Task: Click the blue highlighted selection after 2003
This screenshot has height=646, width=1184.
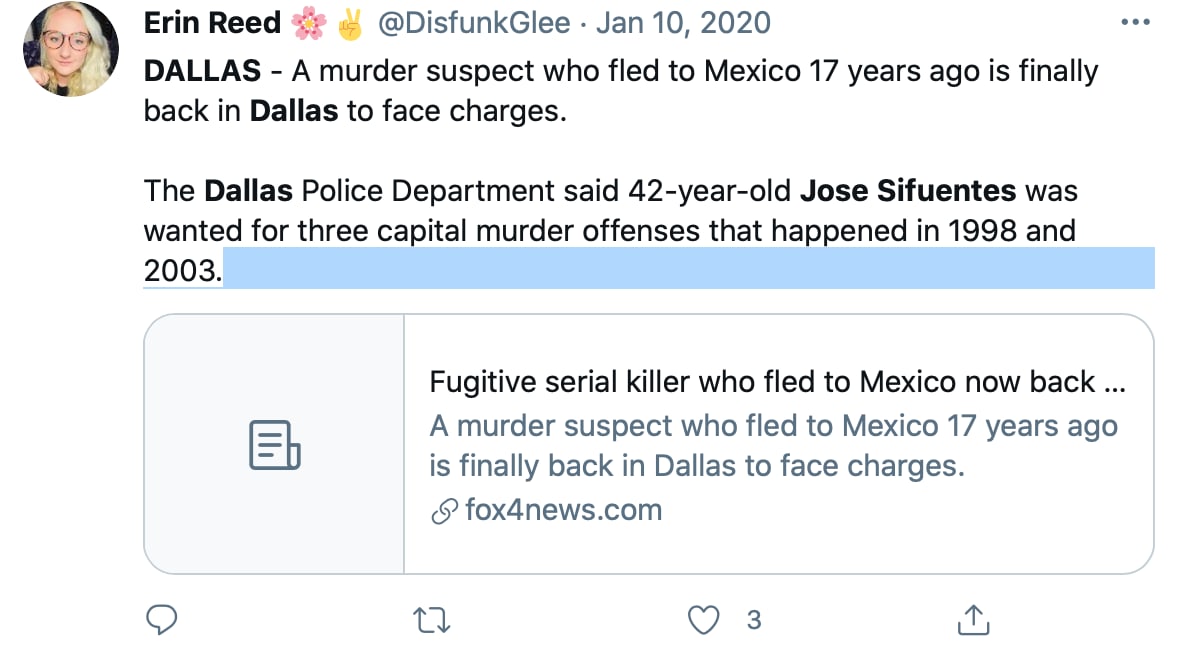Action: click(x=688, y=270)
